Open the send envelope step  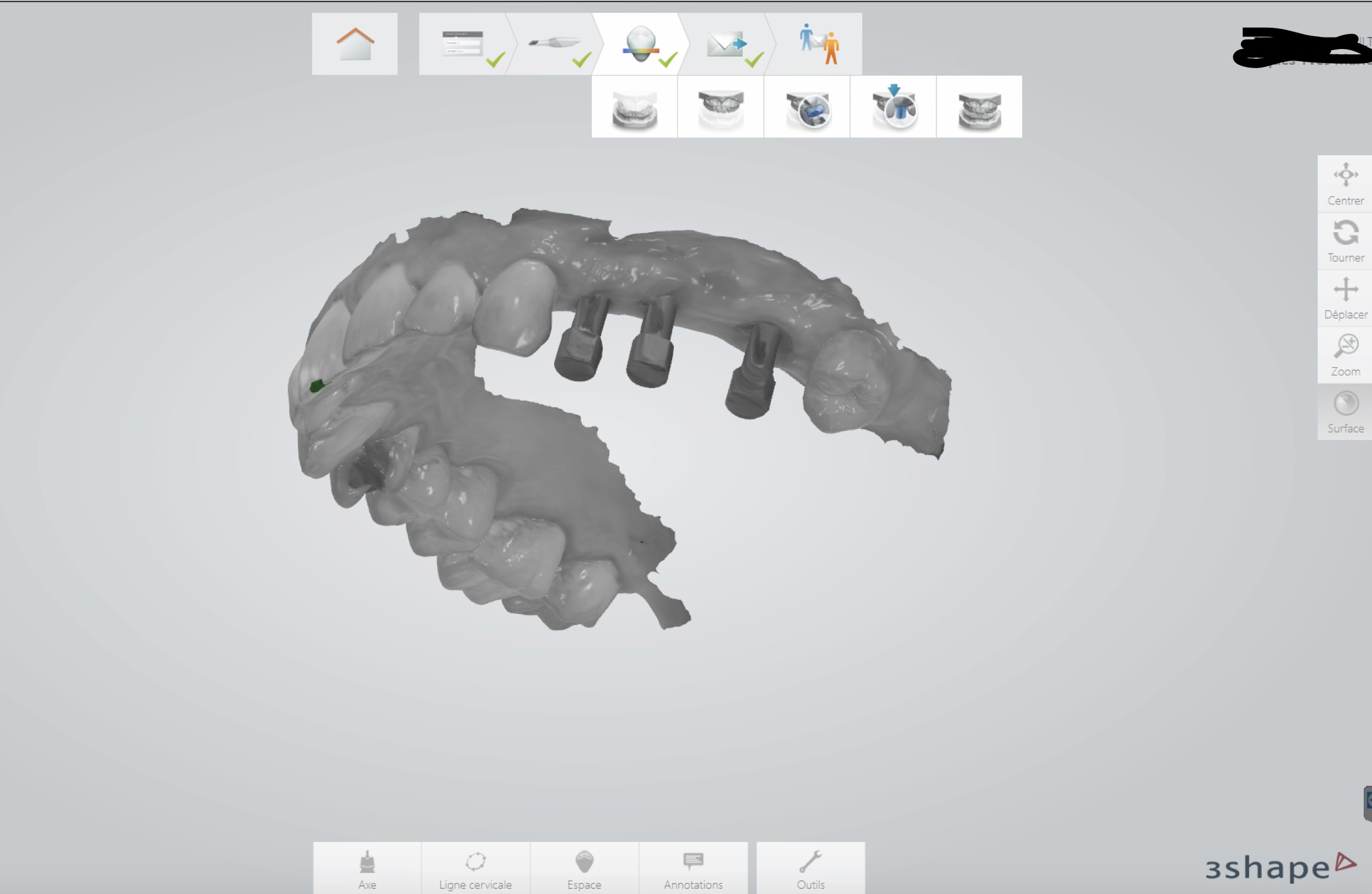coord(726,44)
